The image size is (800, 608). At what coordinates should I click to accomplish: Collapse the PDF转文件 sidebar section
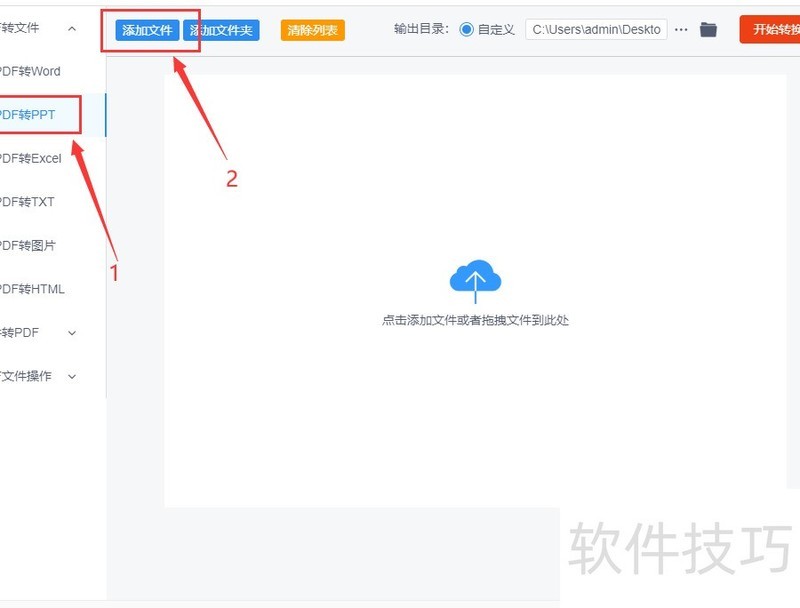point(70,28)
